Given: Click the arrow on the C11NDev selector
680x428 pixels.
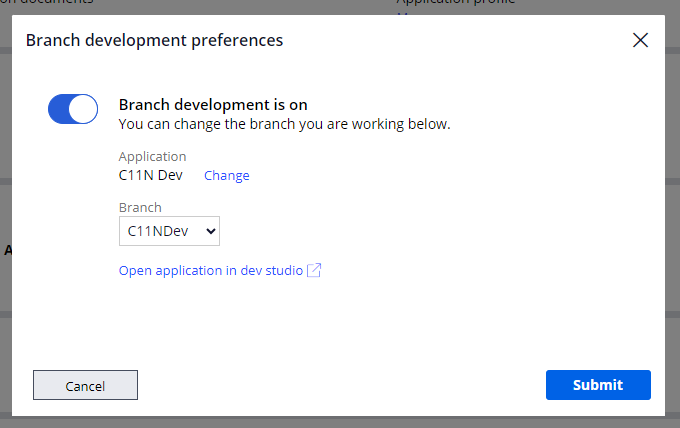Looking at the screenshot, I should point(210,232).
